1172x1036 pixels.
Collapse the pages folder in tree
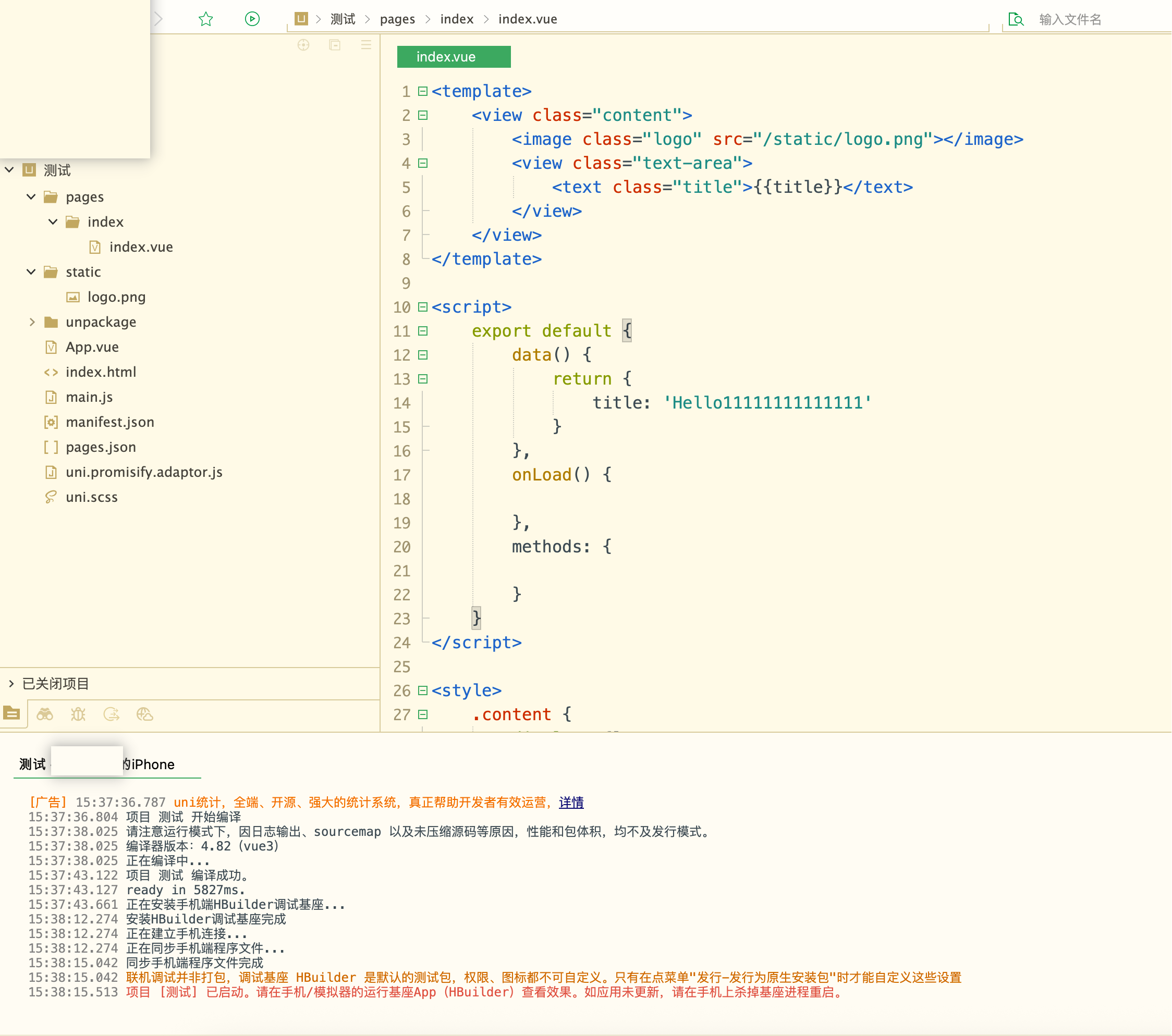pos(31,197)
